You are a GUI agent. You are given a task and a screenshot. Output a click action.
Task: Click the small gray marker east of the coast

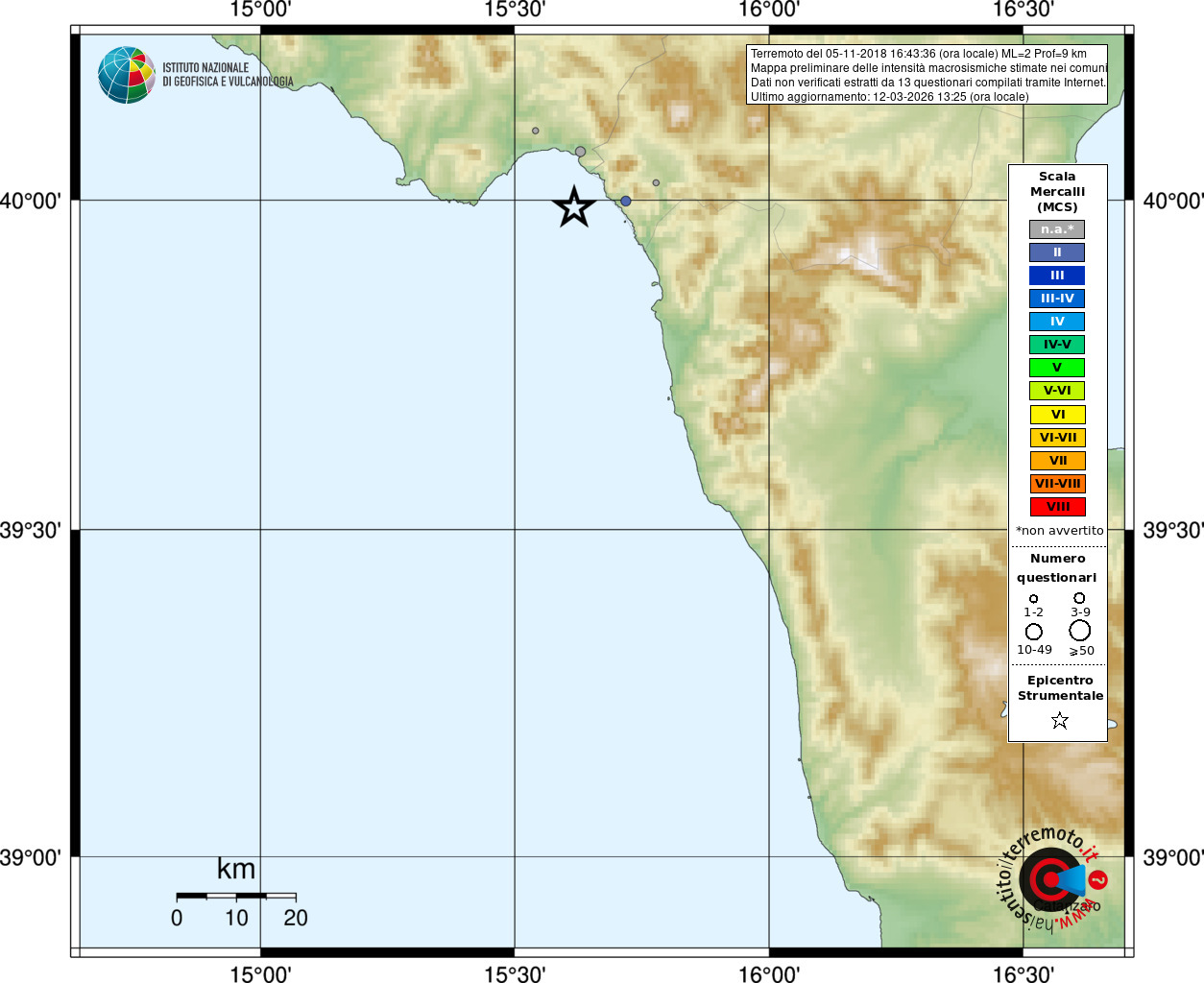click(657, 182)
